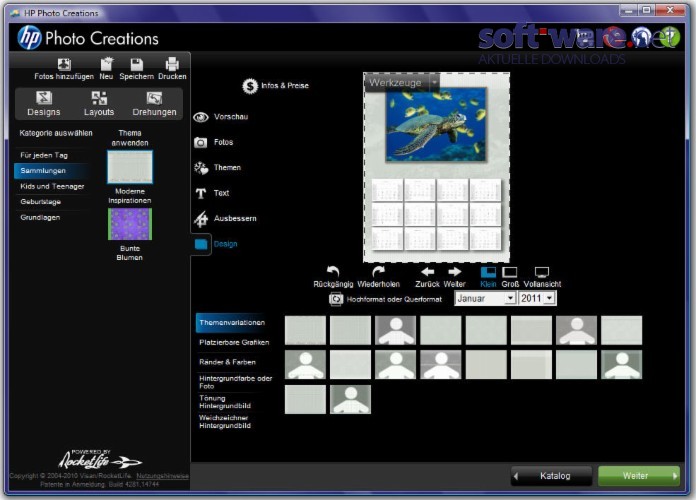The image size is (696, 500).
Task: Click the HP logo
Action: point(29,38)
